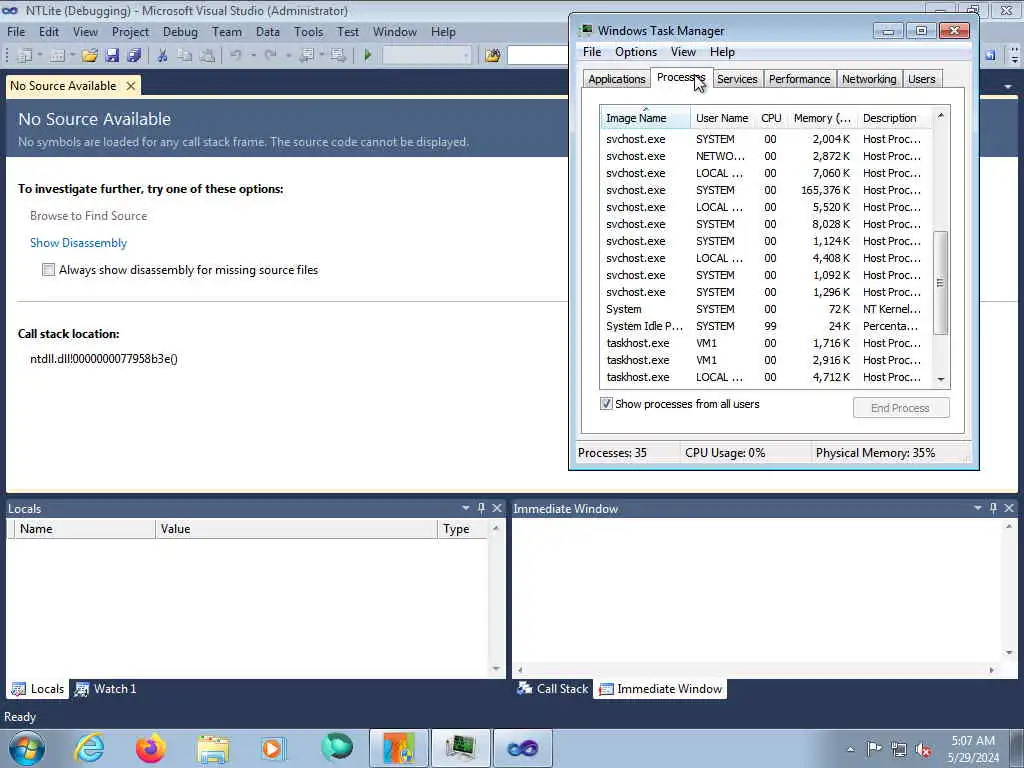The image size is (1024, 768).
Task: Switch to the Watch 1 tab
Action: click(x=105, y=689)
